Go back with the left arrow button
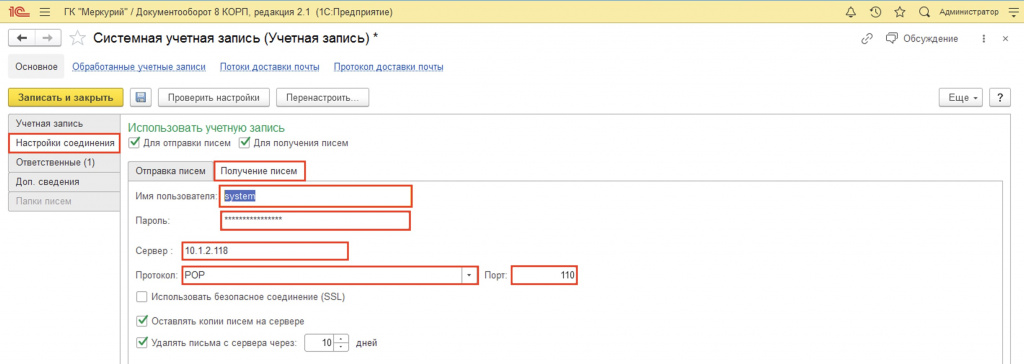The height and width of the screenshot is (364, 1024). 21,39
